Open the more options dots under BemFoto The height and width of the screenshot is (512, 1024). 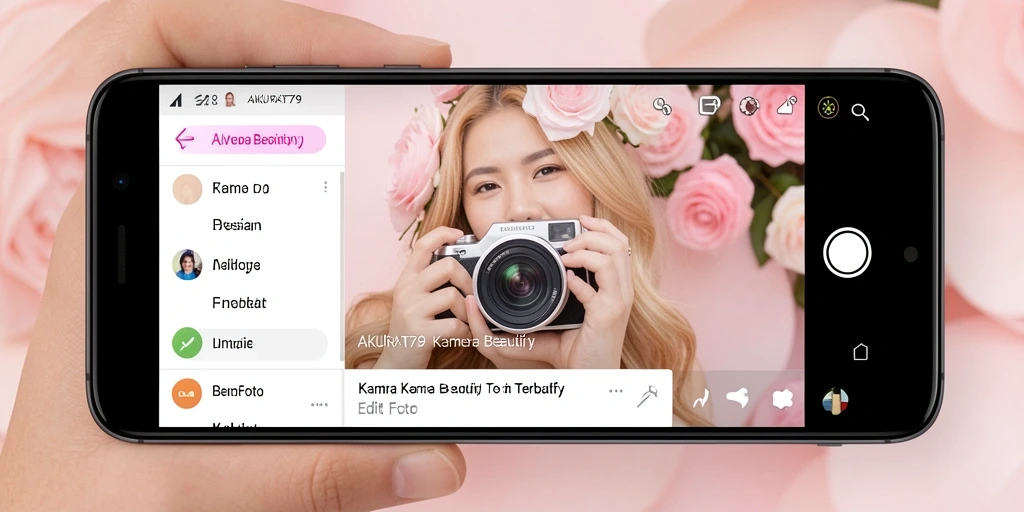319,405
